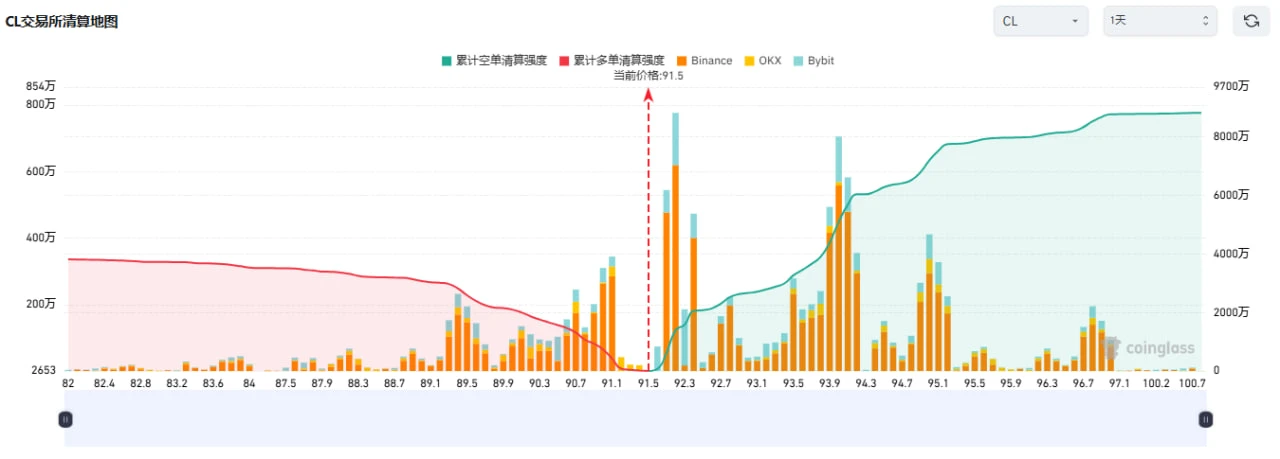The width and height of the screenshot is (1280, 459).
Task: Click the x-axis label 100.7
Action: [1191, 383]
